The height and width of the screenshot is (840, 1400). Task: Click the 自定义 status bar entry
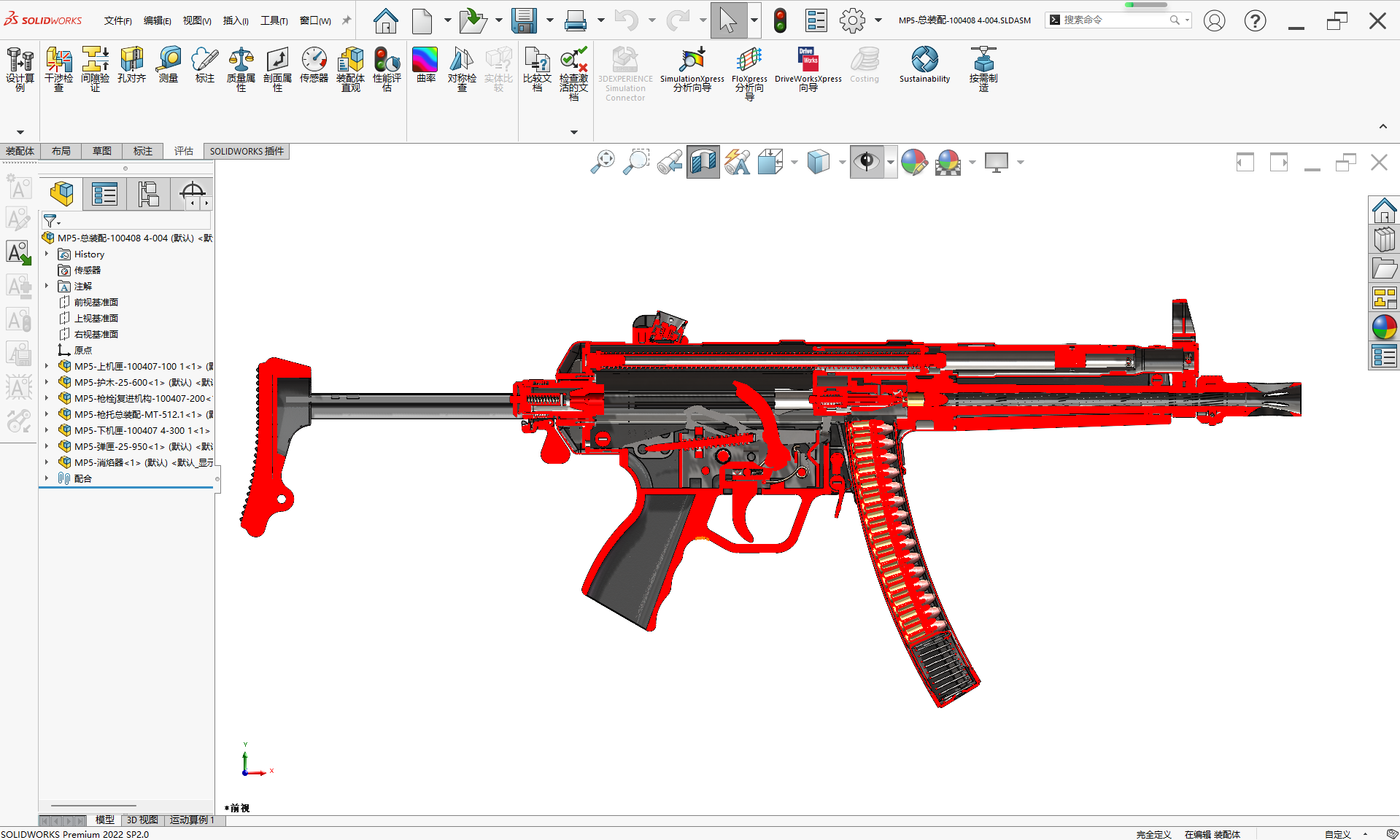click(x=1337, y=834)
